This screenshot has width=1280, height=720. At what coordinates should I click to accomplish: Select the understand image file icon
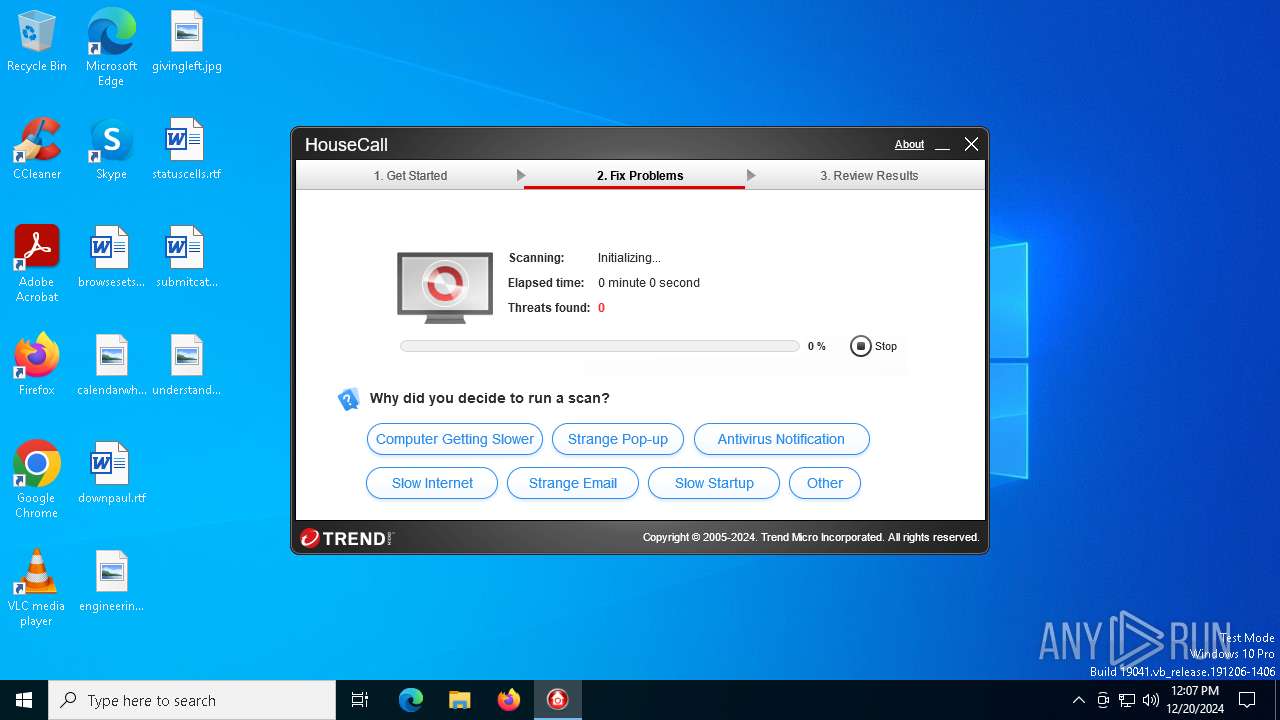point(187,366)
